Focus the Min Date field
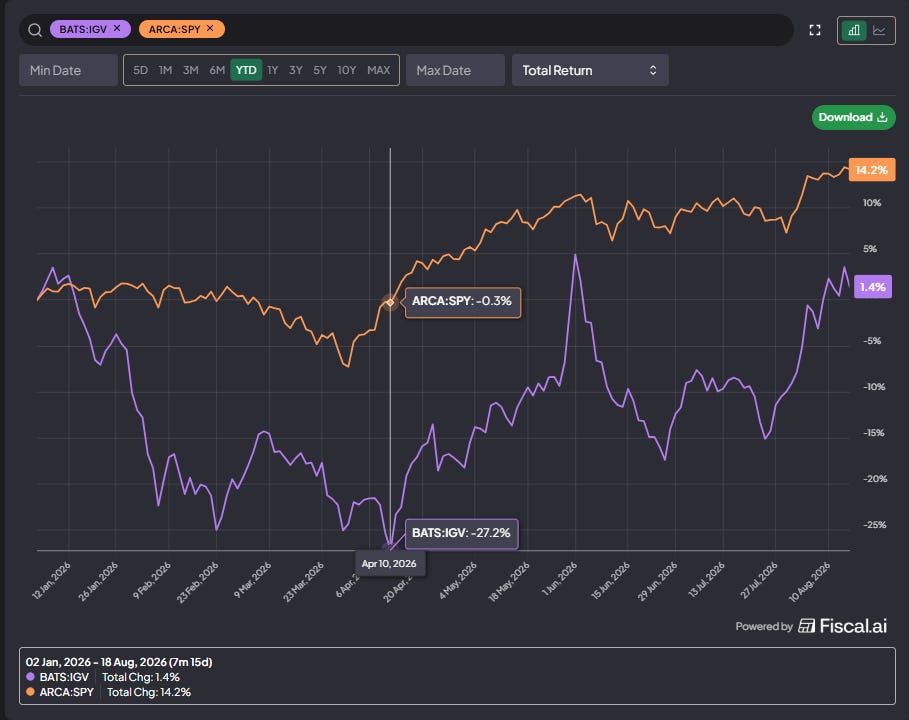 click(x=68, y=70)
